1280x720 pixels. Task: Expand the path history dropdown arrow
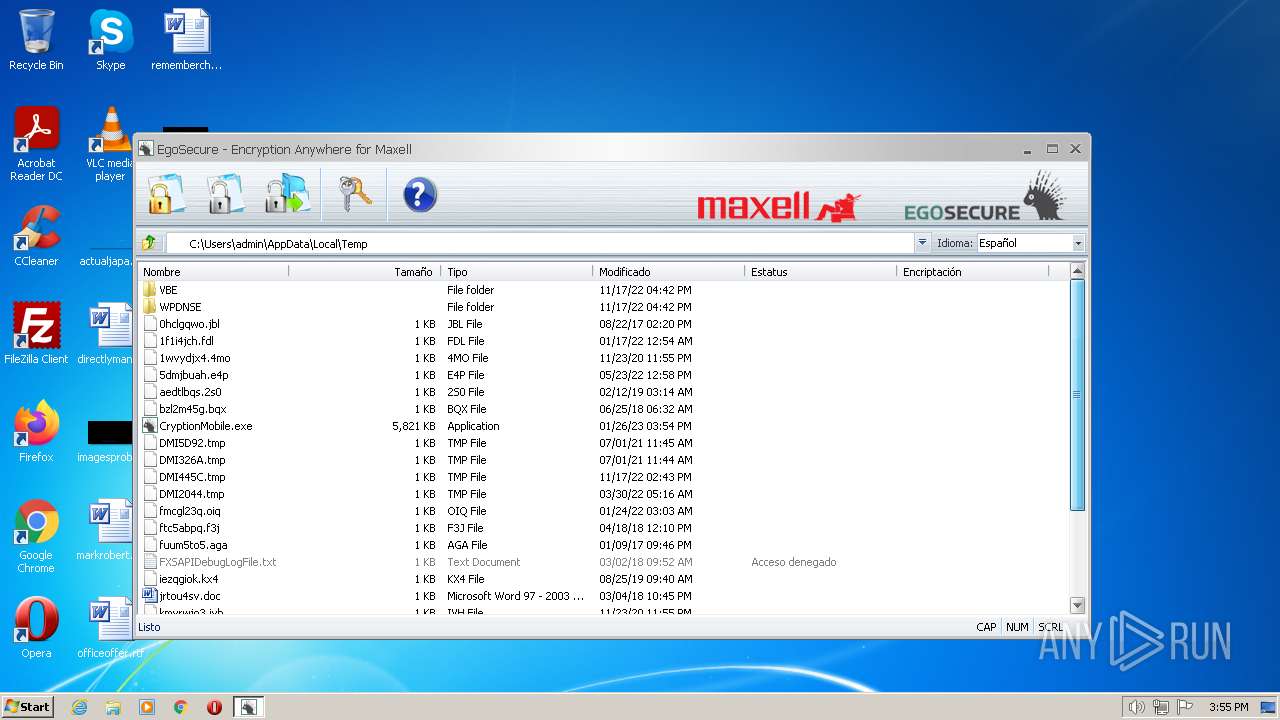pyautogui.click(x=921, y=243)
